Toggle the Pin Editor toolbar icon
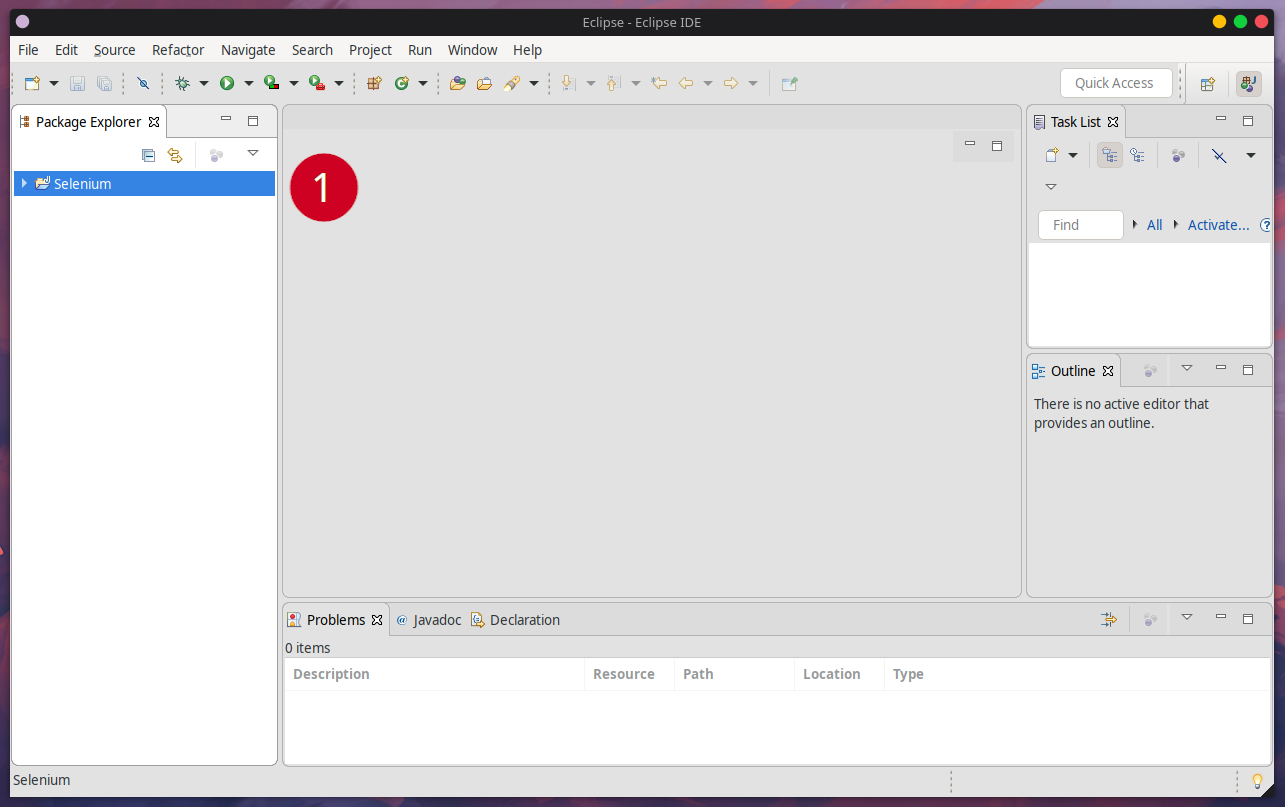 (x=789, y=84)
